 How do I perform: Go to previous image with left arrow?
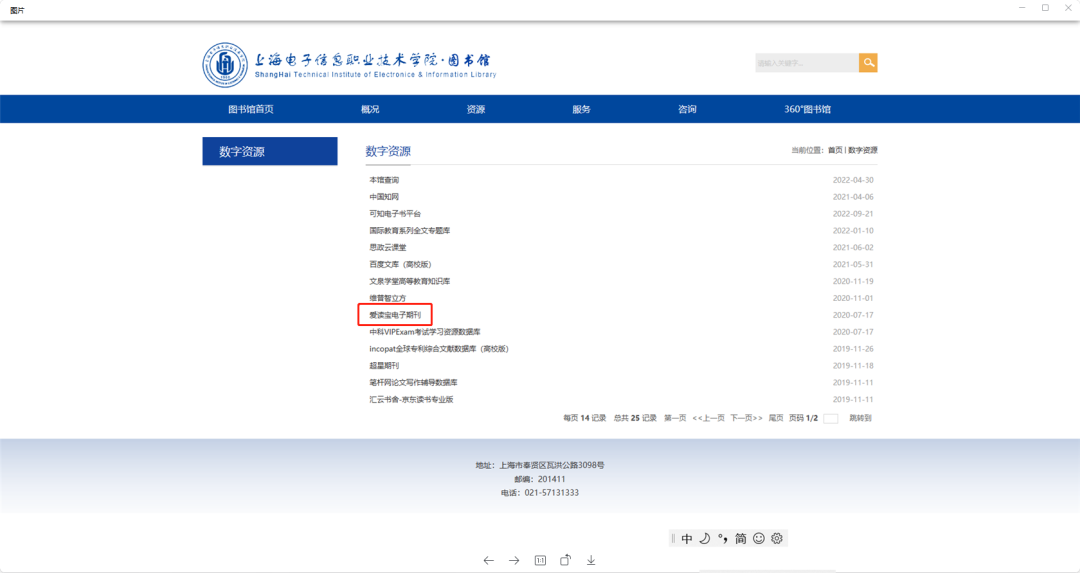[488, 561]
